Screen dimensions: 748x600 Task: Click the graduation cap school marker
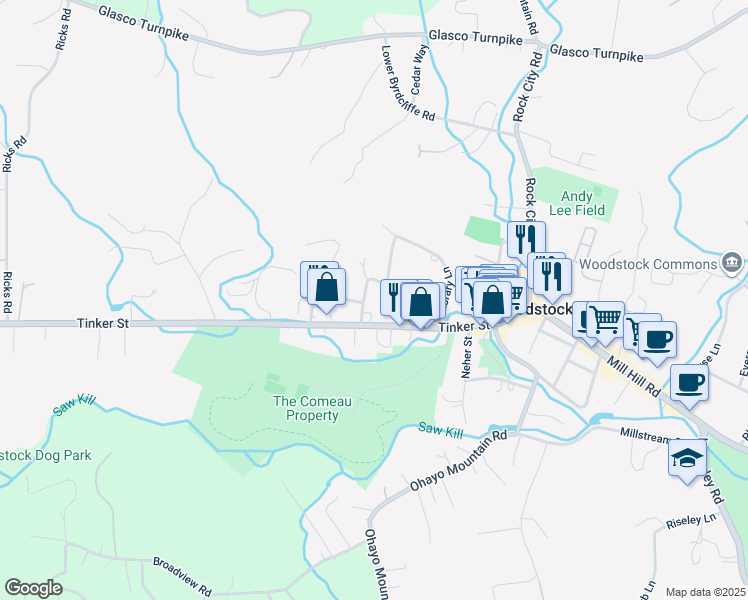click(x=687, y=459)
